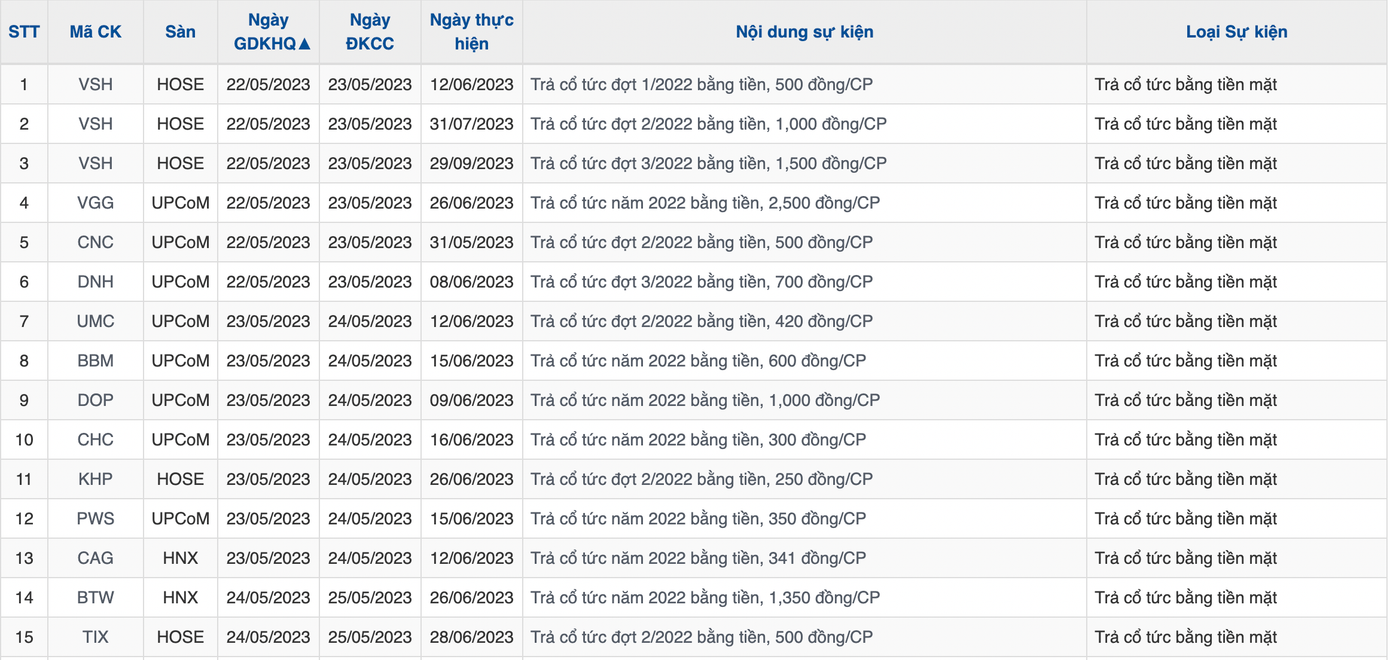Click the 1,350 đồng/CP event description
The width and height of the screenshot is (1390, 660).
705,598
